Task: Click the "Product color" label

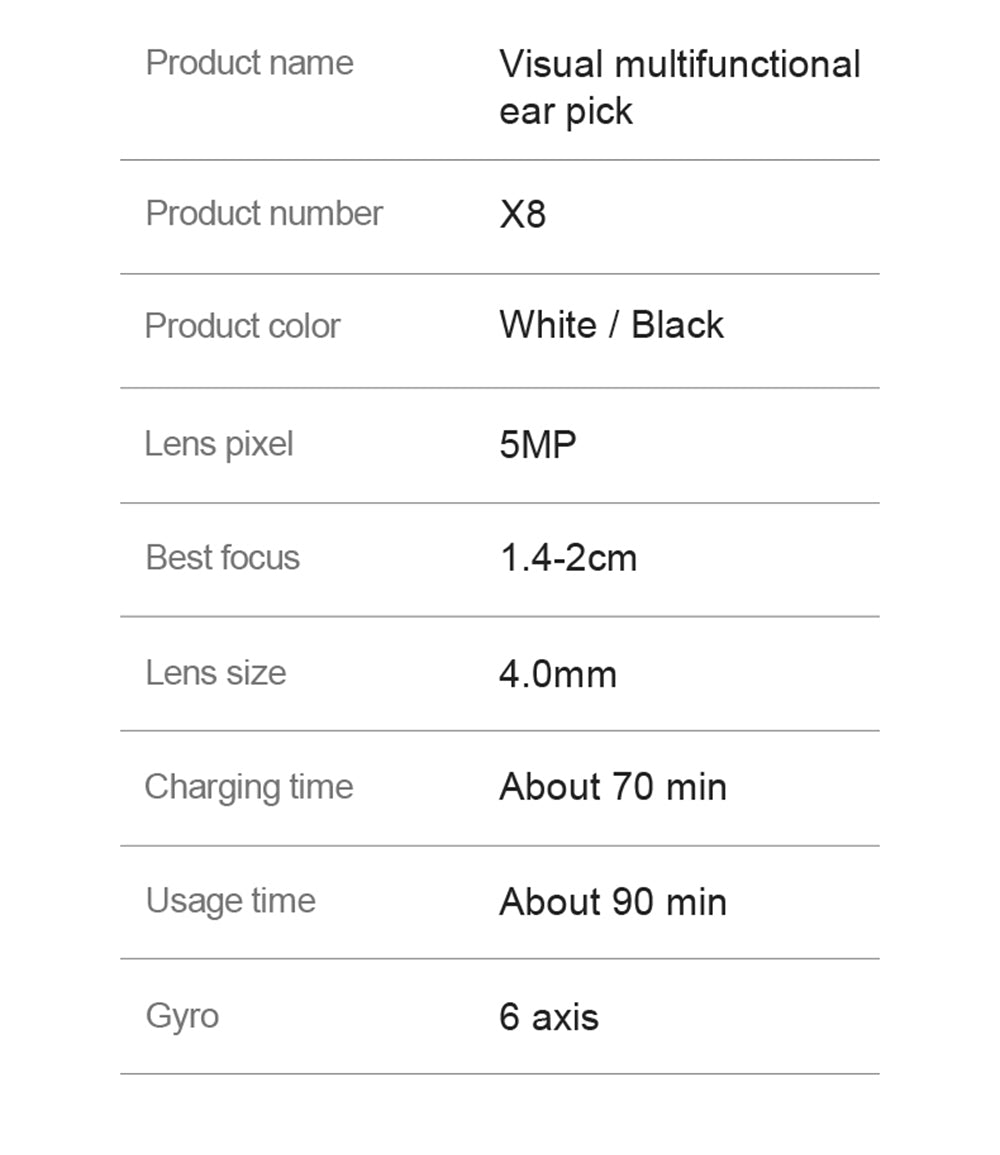Action: (x=242, y=326)
